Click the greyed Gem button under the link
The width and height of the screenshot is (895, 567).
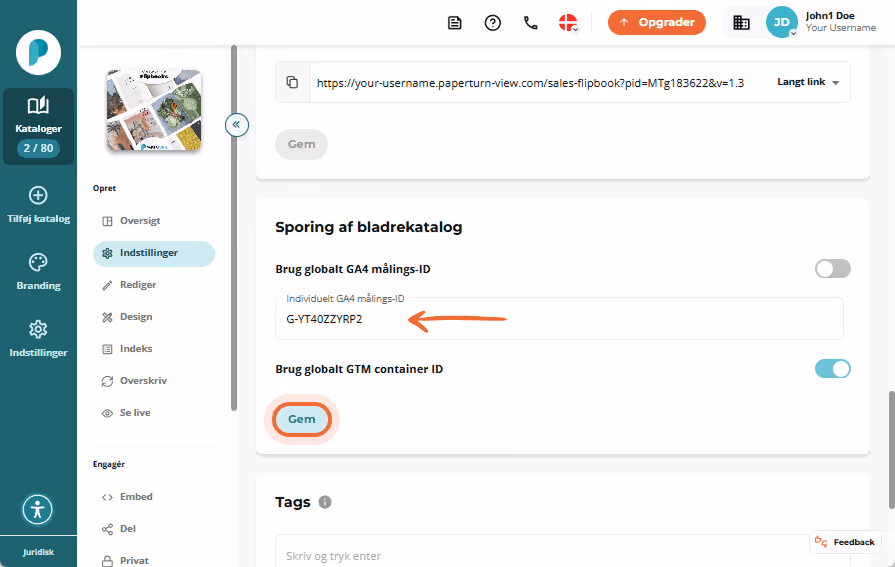pyautogui.click(x=301, y=144)
